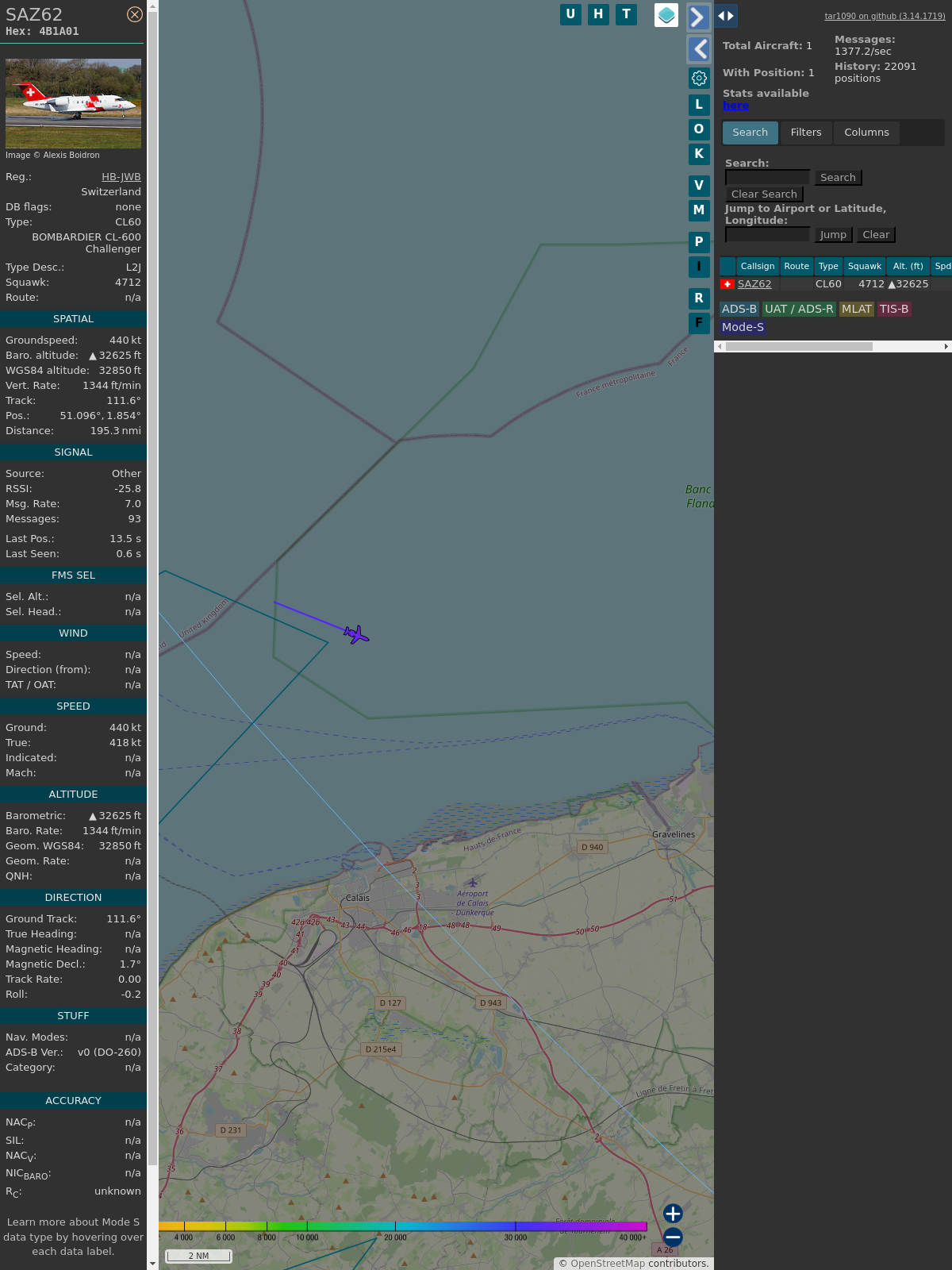
Task: Expand sidebar with right chevron arrow
Action: pyautogui.click(x=697, y=17)
